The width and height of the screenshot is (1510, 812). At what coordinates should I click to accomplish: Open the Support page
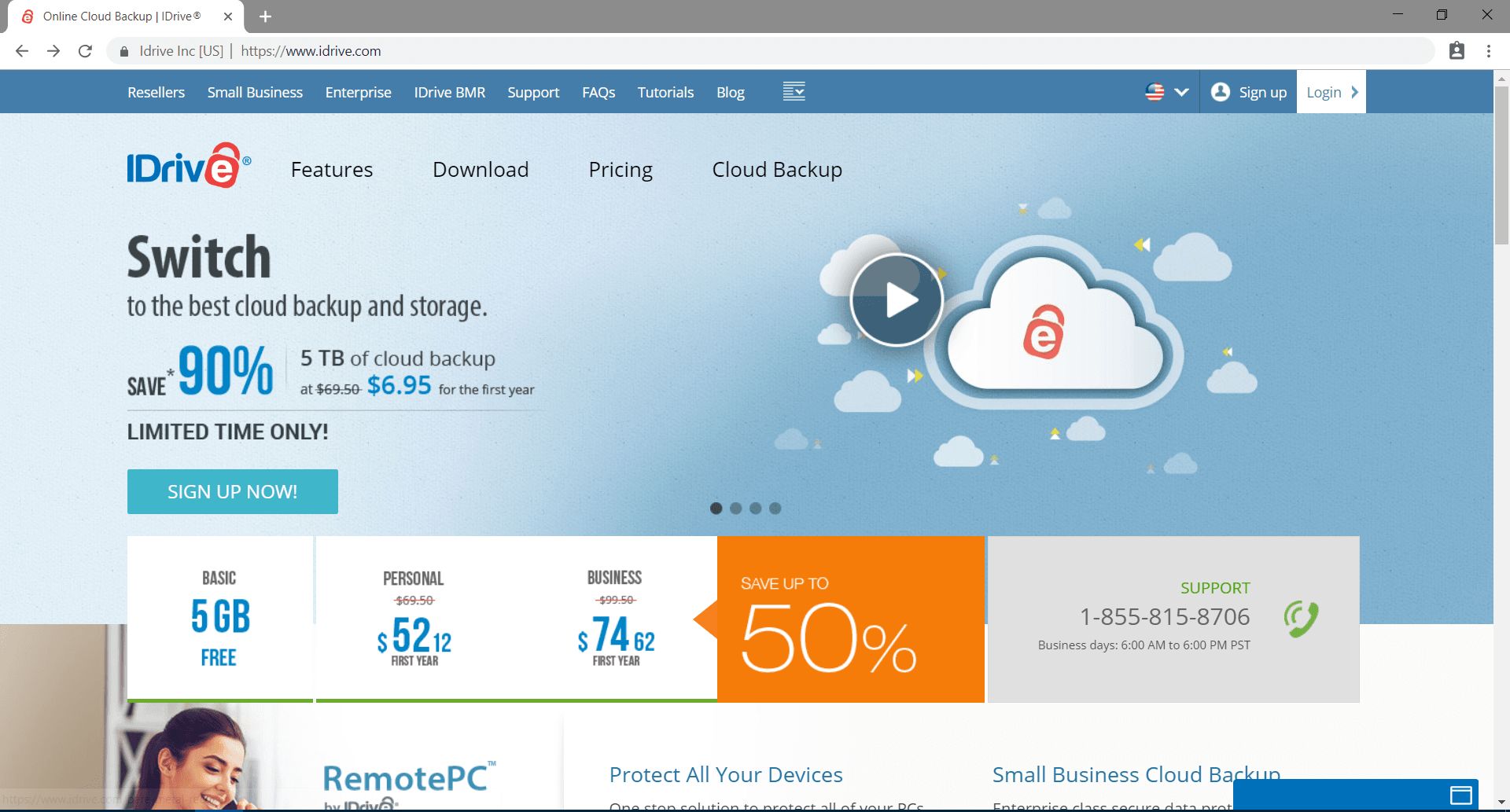[x=533, y=92]
